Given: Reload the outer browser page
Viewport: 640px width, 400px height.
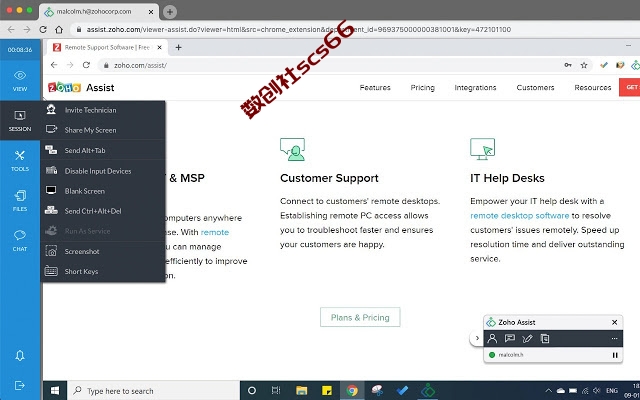Looking at the screenshot, I should click(43, 29).
